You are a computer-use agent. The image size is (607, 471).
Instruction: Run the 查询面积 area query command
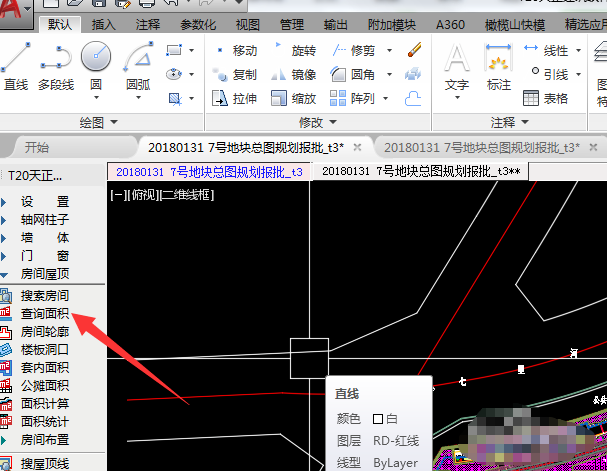point(45,314)
